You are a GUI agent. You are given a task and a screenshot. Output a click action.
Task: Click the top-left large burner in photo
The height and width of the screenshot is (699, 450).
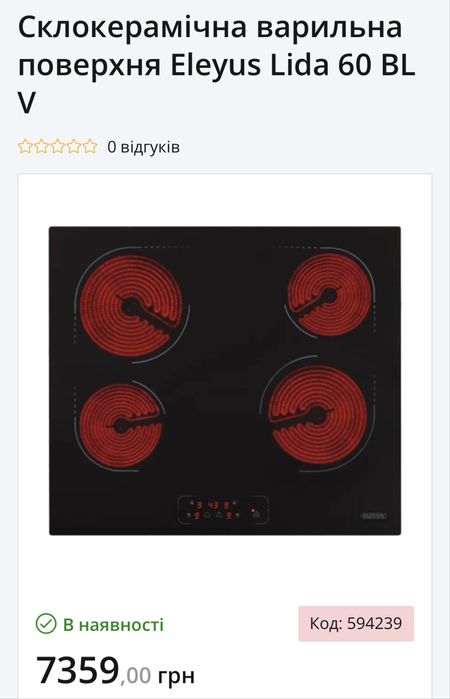click(x=130, y=306)
